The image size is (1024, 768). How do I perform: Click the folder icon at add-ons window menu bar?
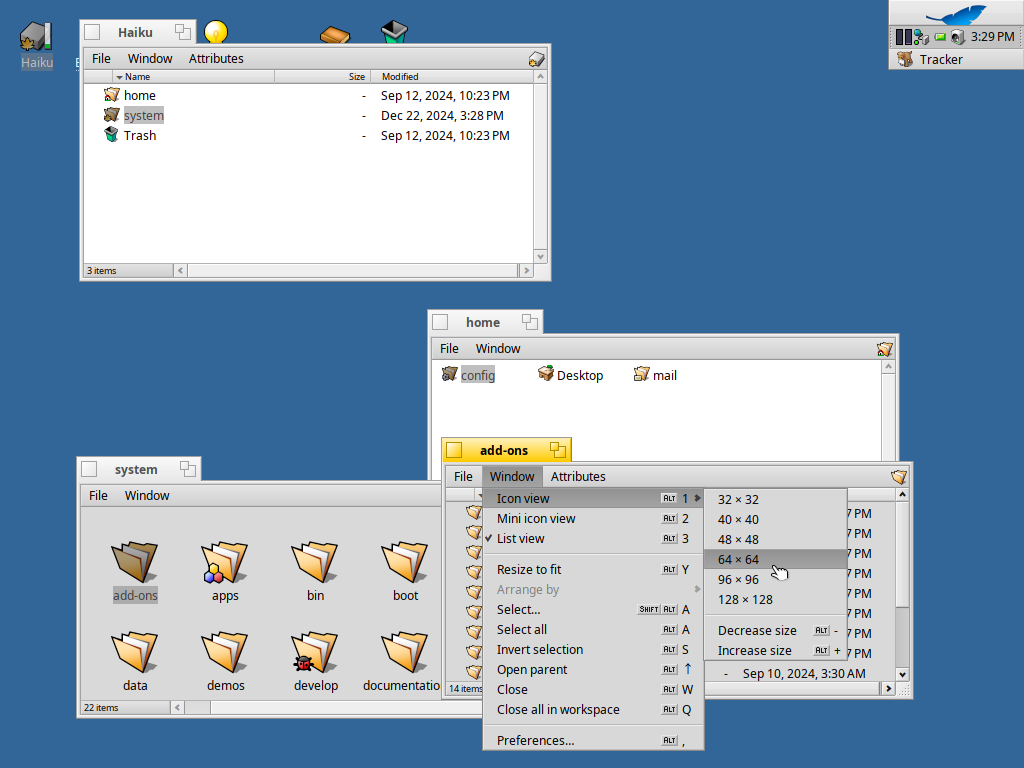(x=899, y=477)
